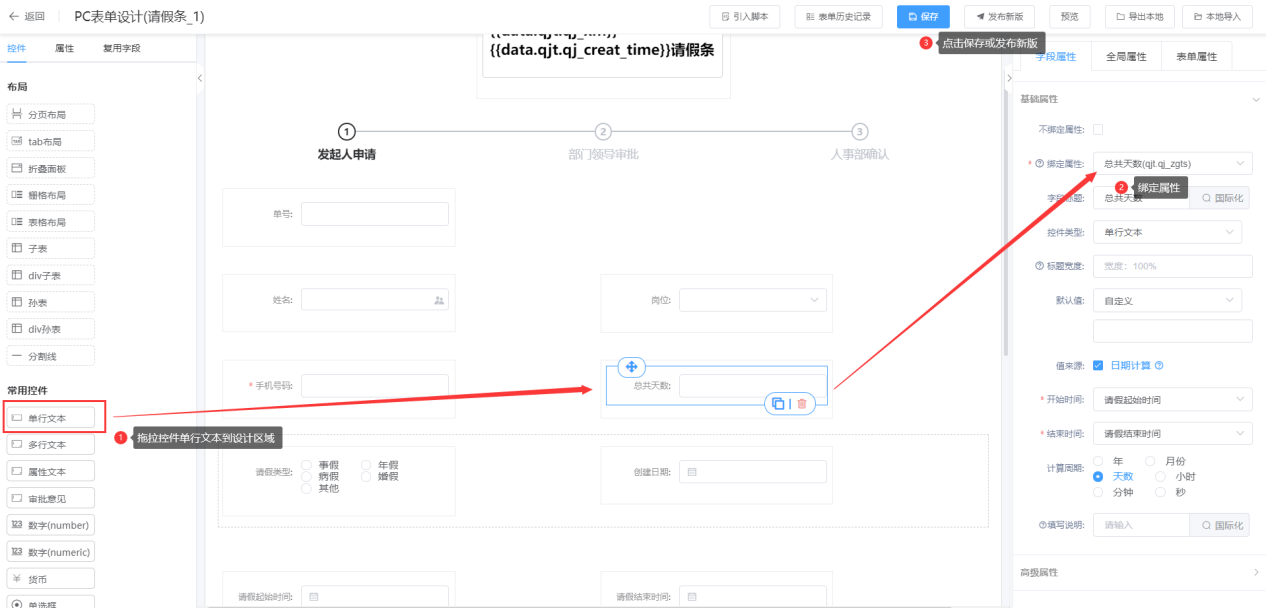
Task: Choose the 多行文本 control
Action: point(51,444)
